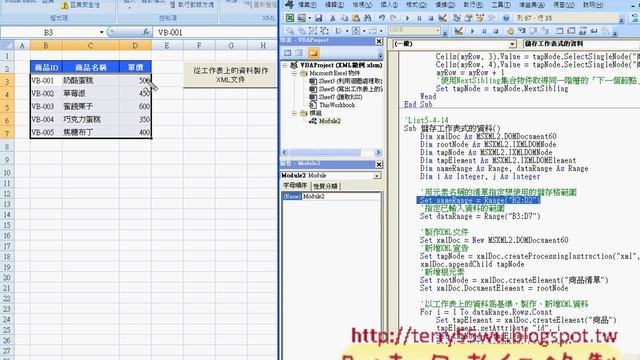Click Run play icon on debug toolbar
The image size is (640, 360).
[472, 31]
